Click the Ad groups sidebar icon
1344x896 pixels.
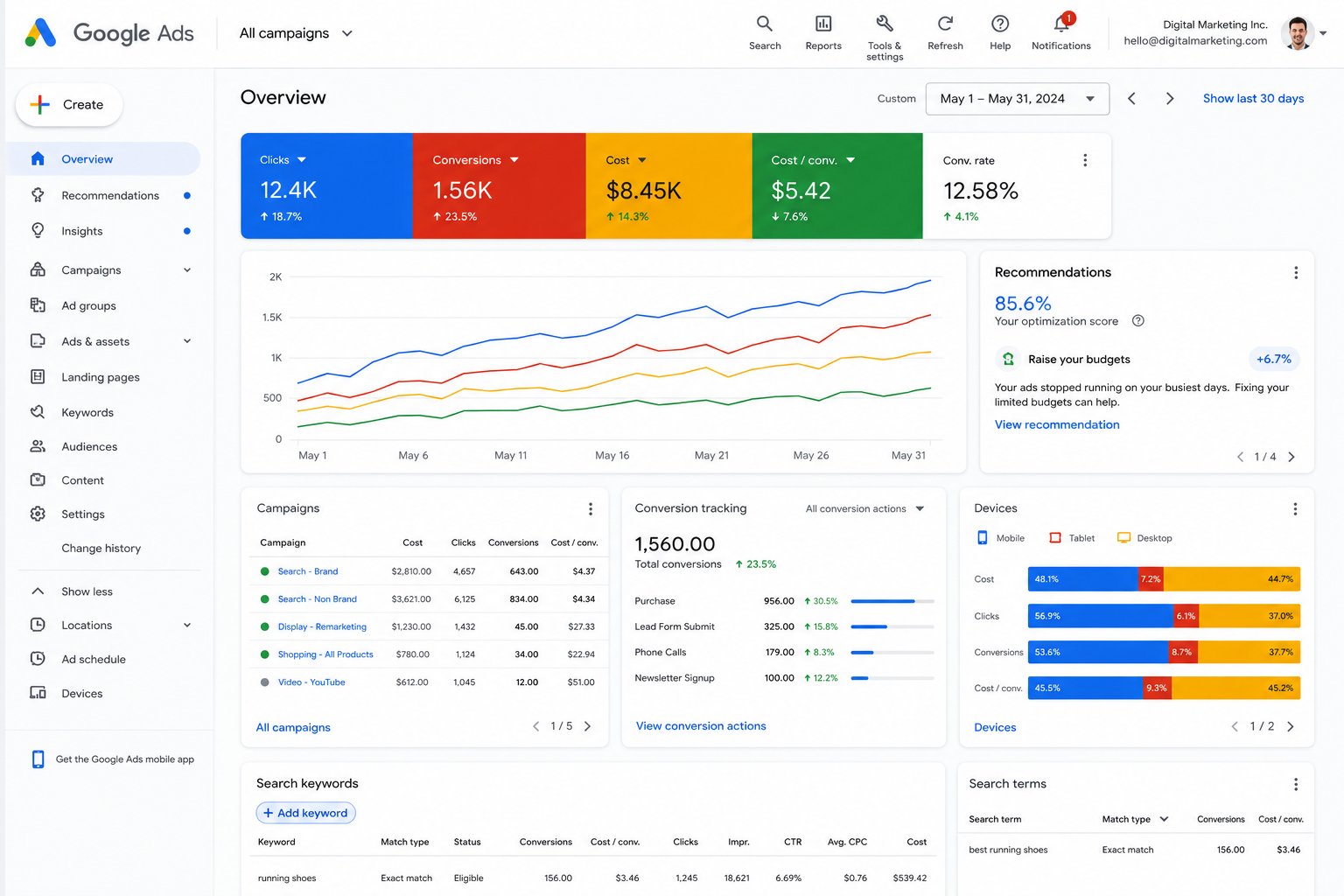coord(38,305)
